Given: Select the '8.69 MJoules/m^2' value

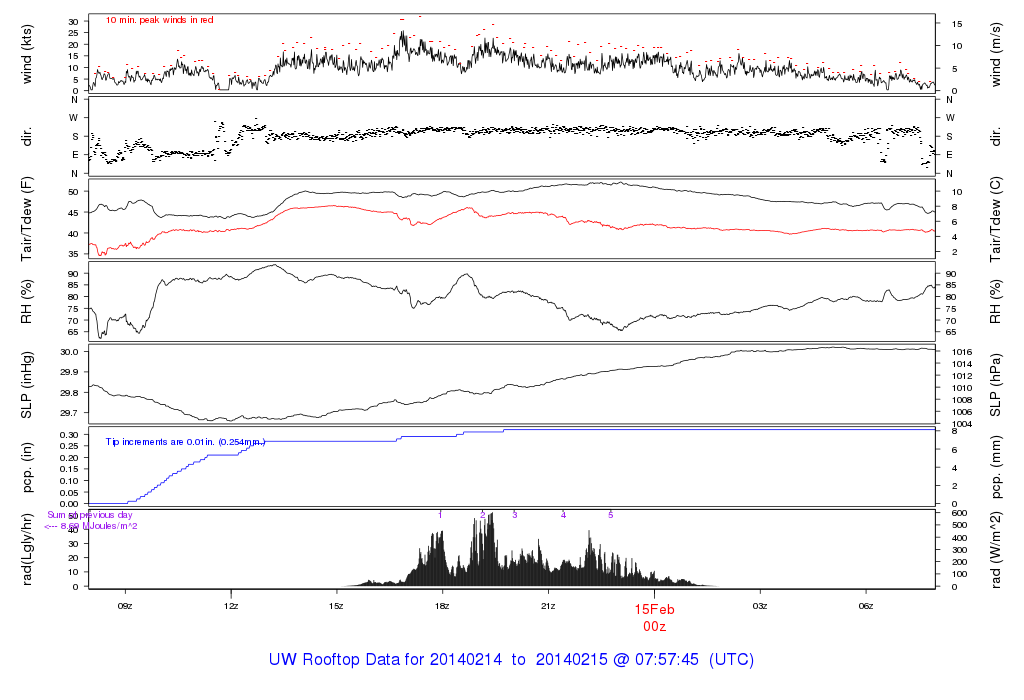Looking at the screenshot, I should [x=99, y=526].
